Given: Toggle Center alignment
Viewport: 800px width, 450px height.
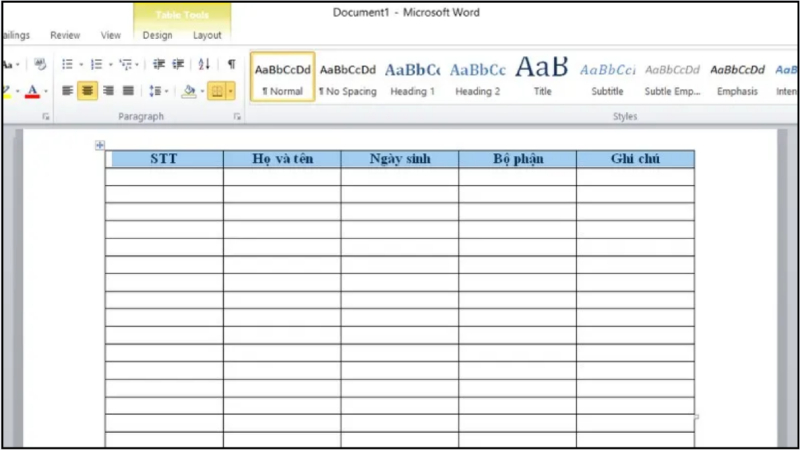Looking at the screenshot, I should (x=88, y=91).
